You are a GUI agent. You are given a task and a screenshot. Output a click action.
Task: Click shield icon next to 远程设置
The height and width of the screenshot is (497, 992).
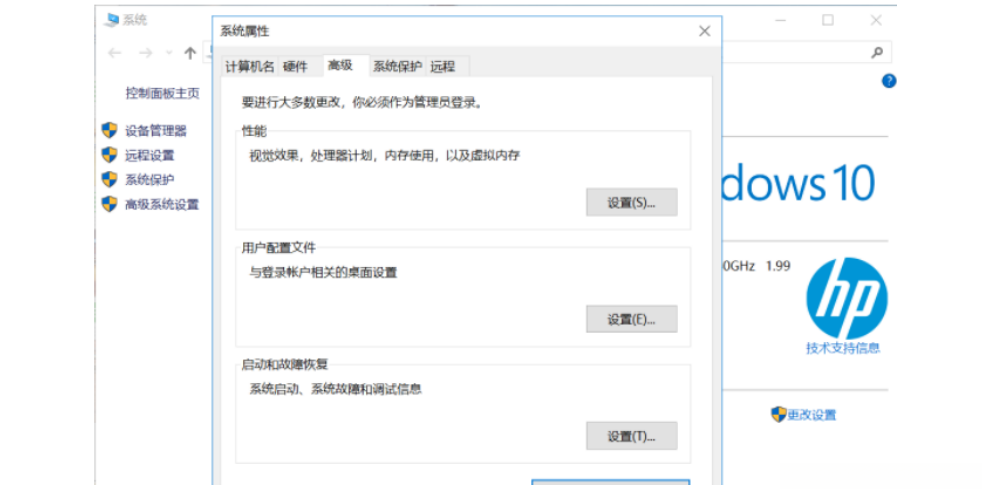click(109, 155)
